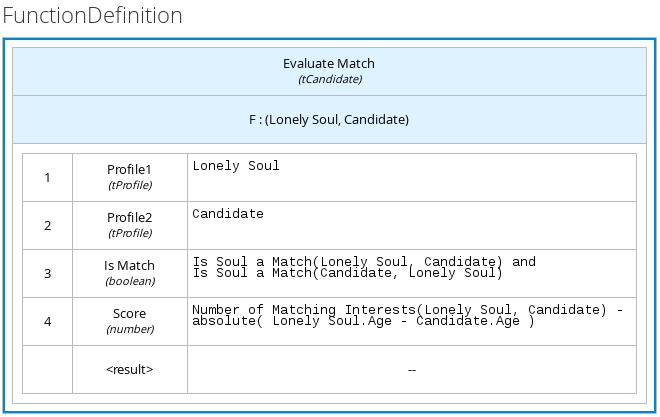Edit the (Lonely Soul, Candidate) parameters
The width and height of the screenshot is (660, 417).
coord(337,119)
